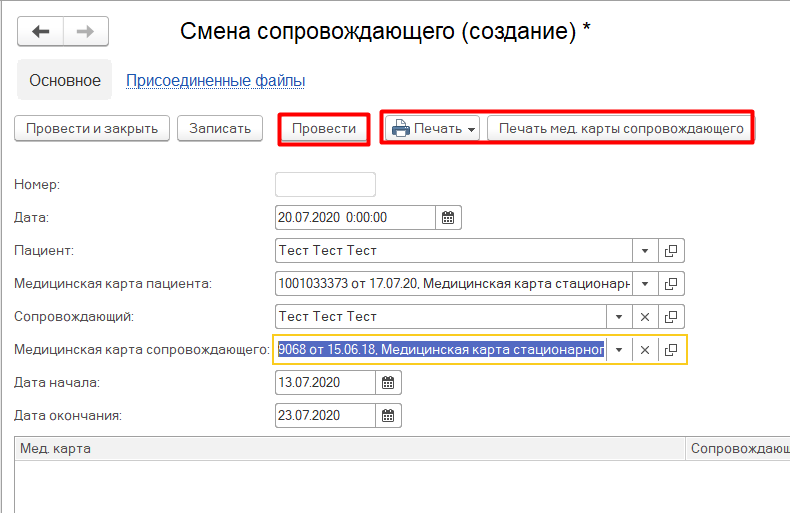The image size is (790, 513).
Task: Click Печать мед. карты сопровождающего button
Action: click(x=621, y=129)
